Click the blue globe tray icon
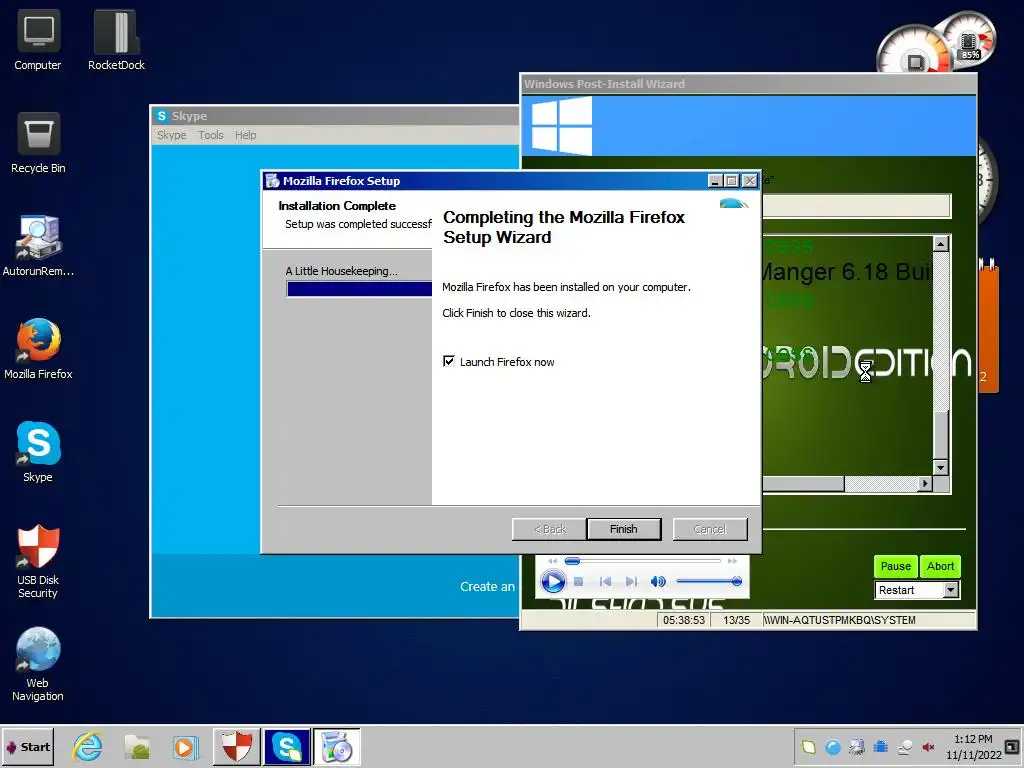1024x768 pixels. [x=833, y=747]
